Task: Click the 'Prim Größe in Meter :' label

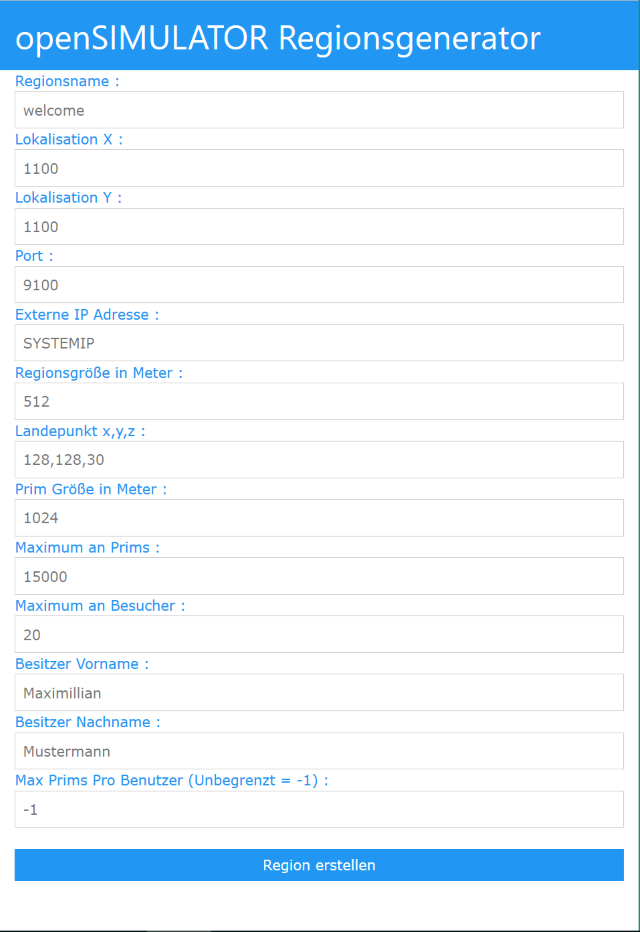Action: click(x=91, y=489)
